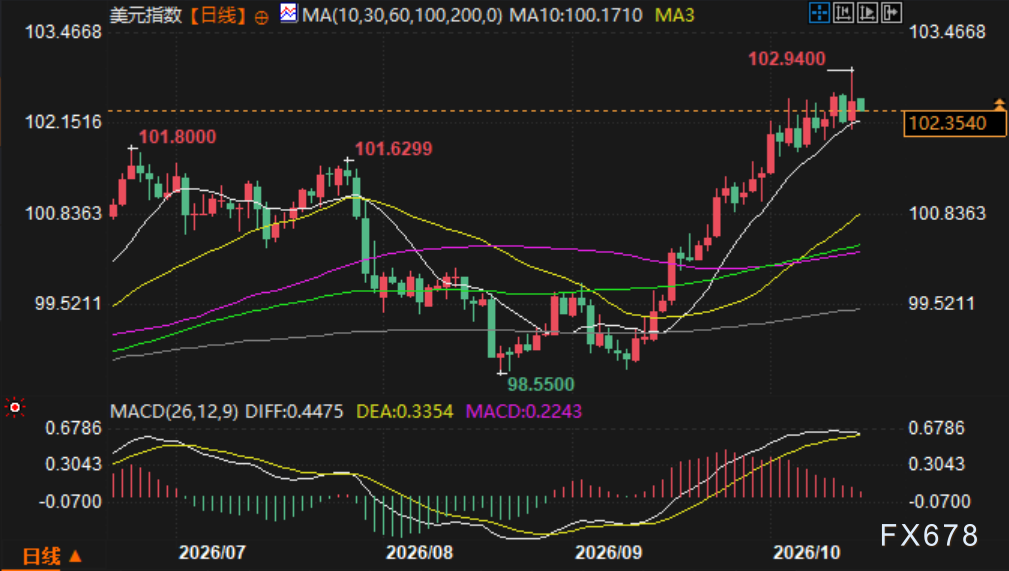Click the orange arrow above the 102.3540 price tag

[999, 104]
